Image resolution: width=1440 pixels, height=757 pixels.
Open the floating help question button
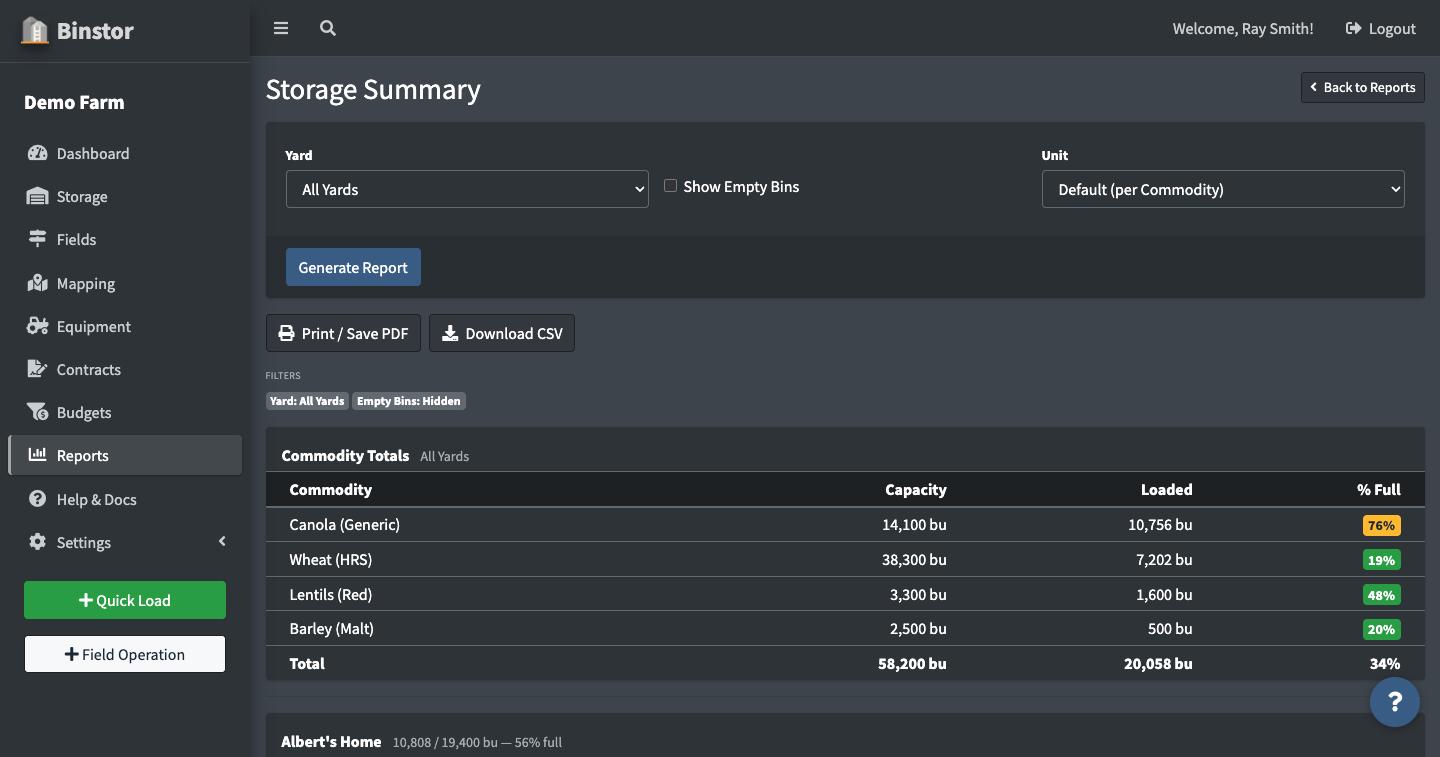tap(1395, 702)
